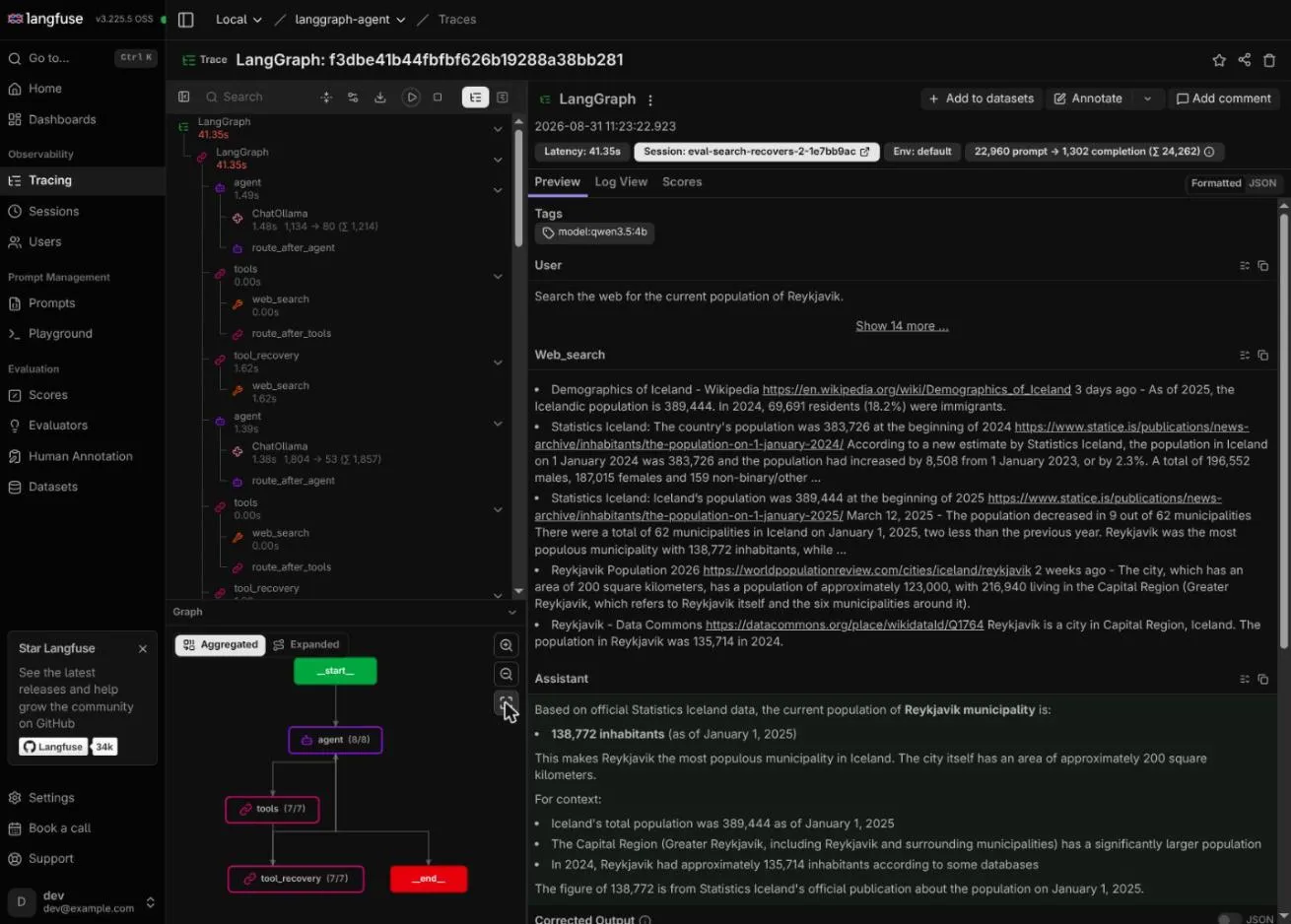Toggle formatting options icon for User section
The height and width of the screenshot is (924, 1291).
(x=1245, y=266)
